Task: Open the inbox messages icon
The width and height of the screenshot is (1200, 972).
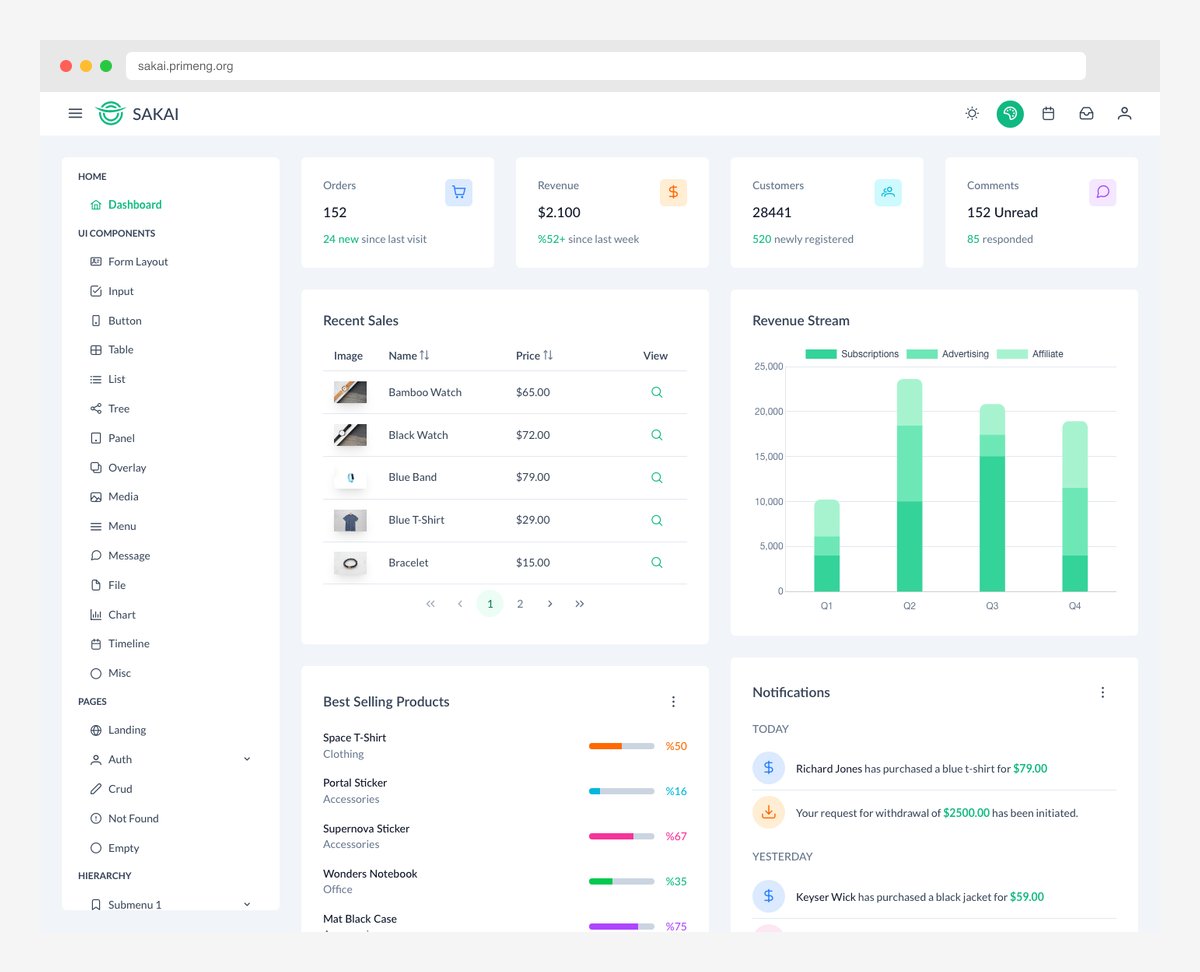Action: [1086, 114]
